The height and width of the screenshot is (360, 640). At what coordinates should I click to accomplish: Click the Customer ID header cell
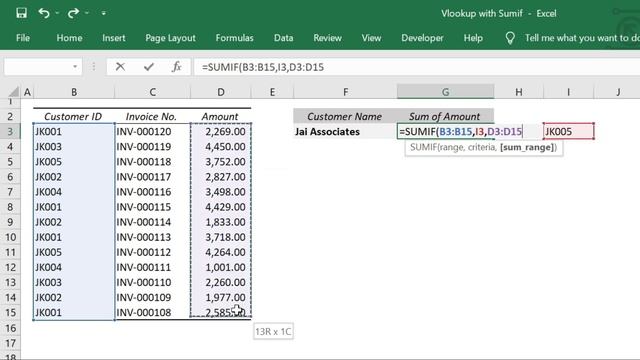(74, 116)
